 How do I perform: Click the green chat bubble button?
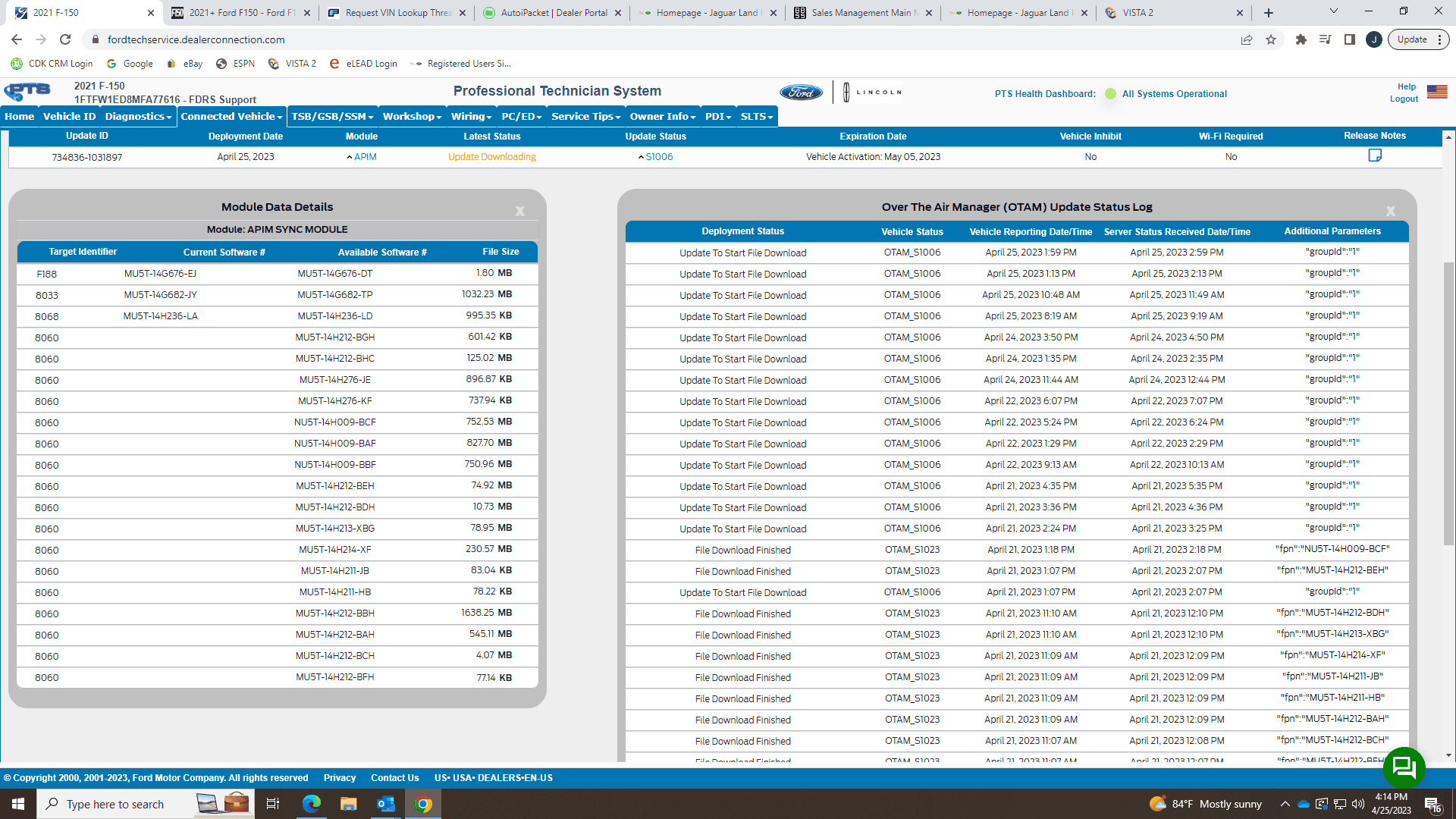click(1404, 767)
